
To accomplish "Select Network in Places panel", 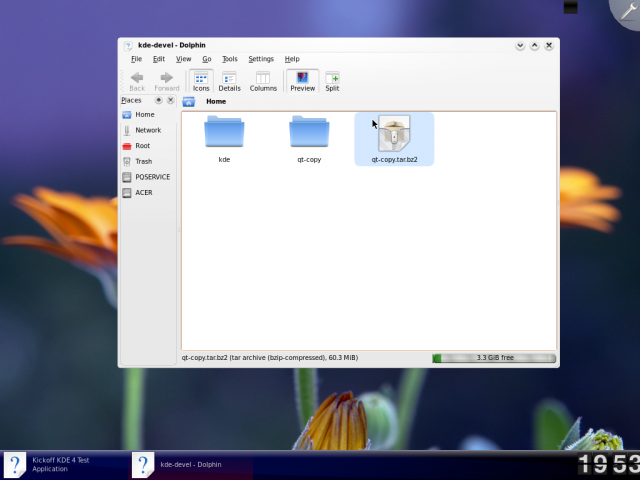I will pos(147,130).
